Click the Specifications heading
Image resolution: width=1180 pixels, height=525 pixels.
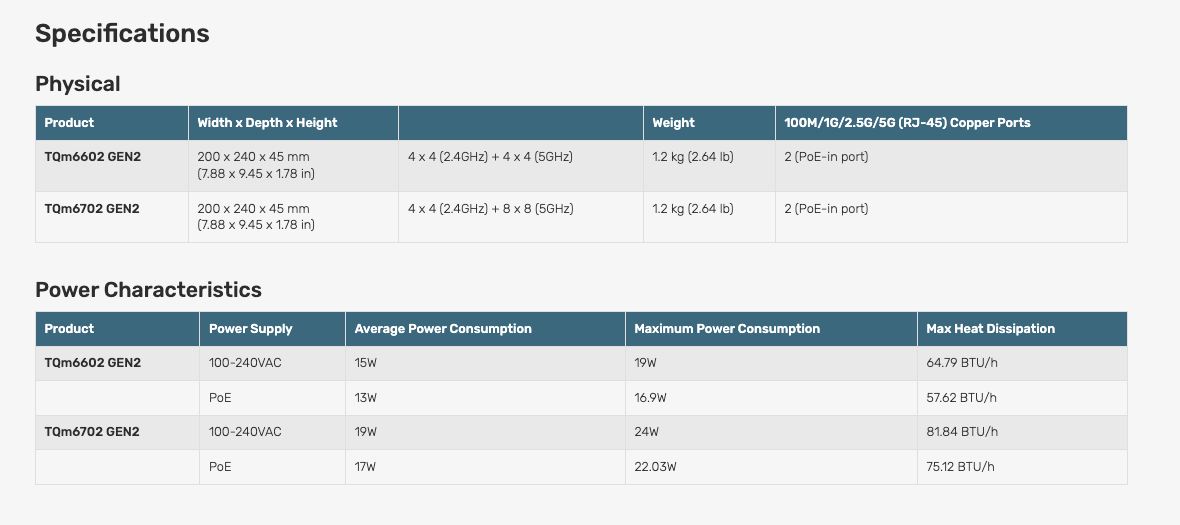pos(122,34)
